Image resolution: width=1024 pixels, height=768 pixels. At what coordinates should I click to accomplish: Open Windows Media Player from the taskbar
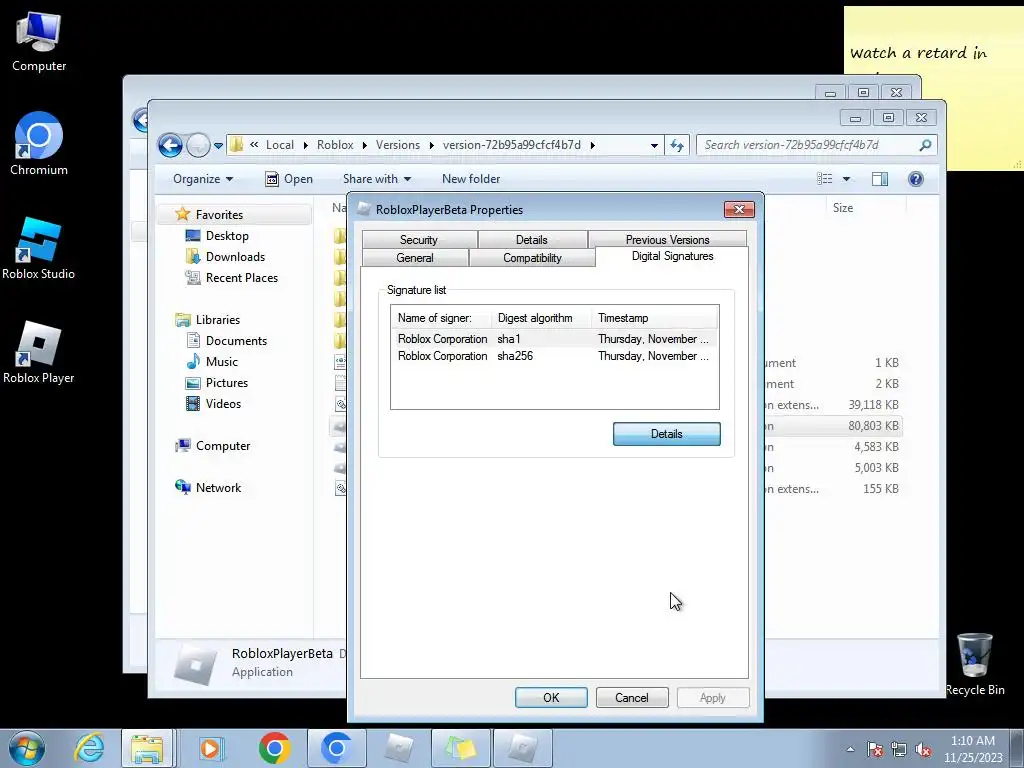pos(211,748)
